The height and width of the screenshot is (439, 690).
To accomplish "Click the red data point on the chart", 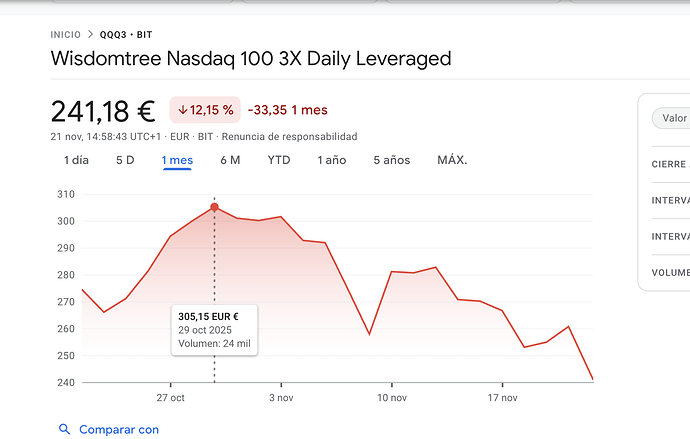I will click(214, 207).
